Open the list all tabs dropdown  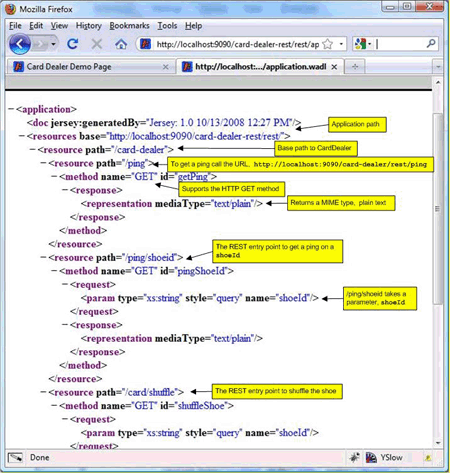click(438, 67)
